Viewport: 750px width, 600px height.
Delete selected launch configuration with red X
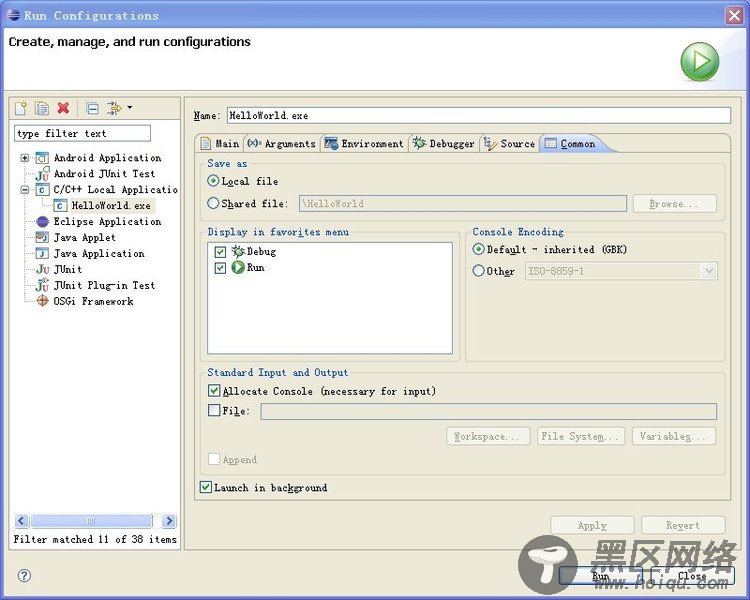click(63, 108)
